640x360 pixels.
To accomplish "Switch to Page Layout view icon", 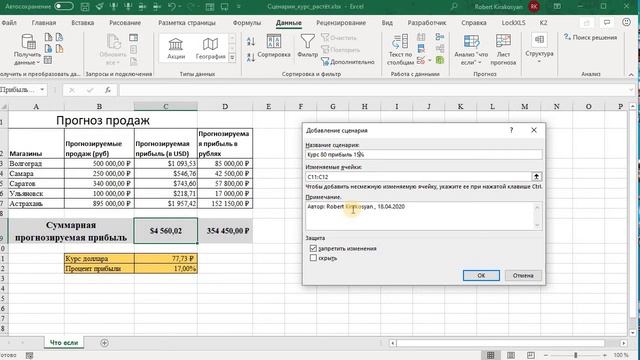I will 511,355.
